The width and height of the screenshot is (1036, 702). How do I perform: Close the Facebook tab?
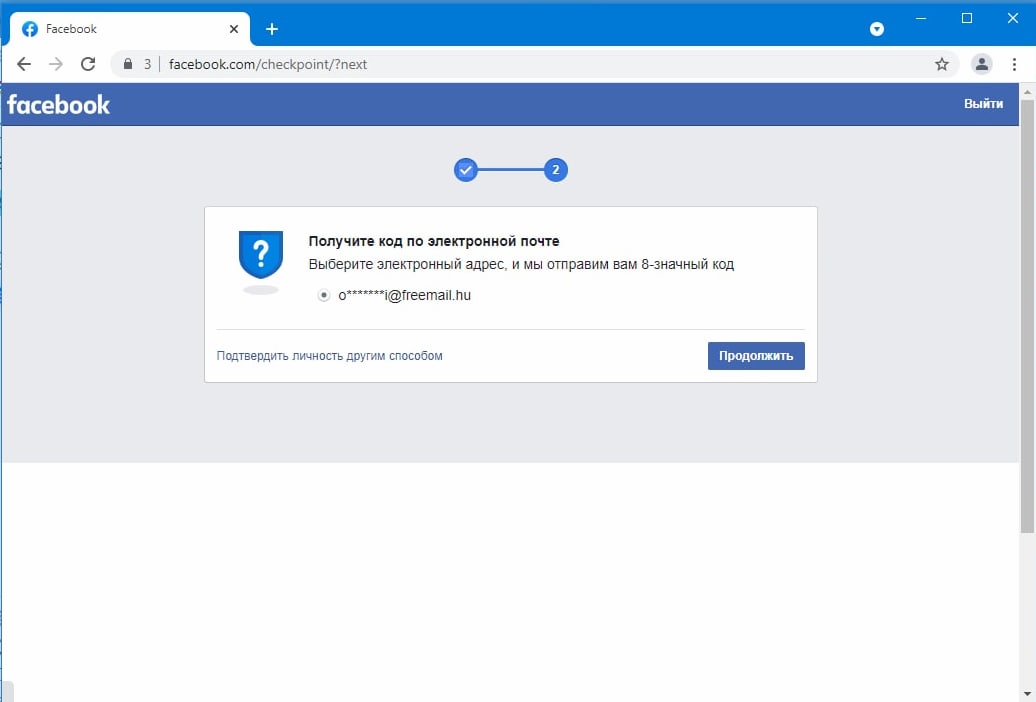click(x=234, y=29)
